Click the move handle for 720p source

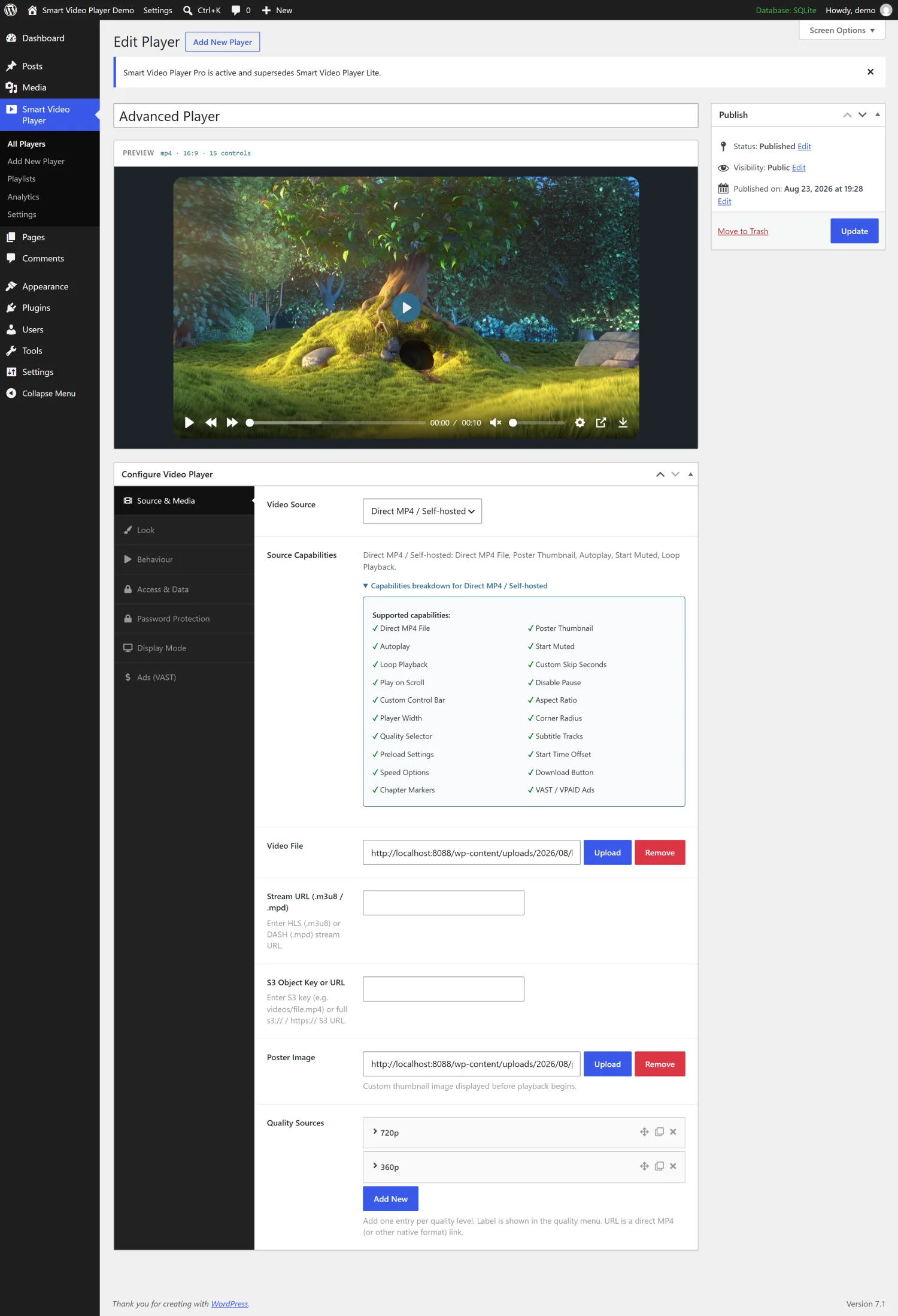(644, 1132)
